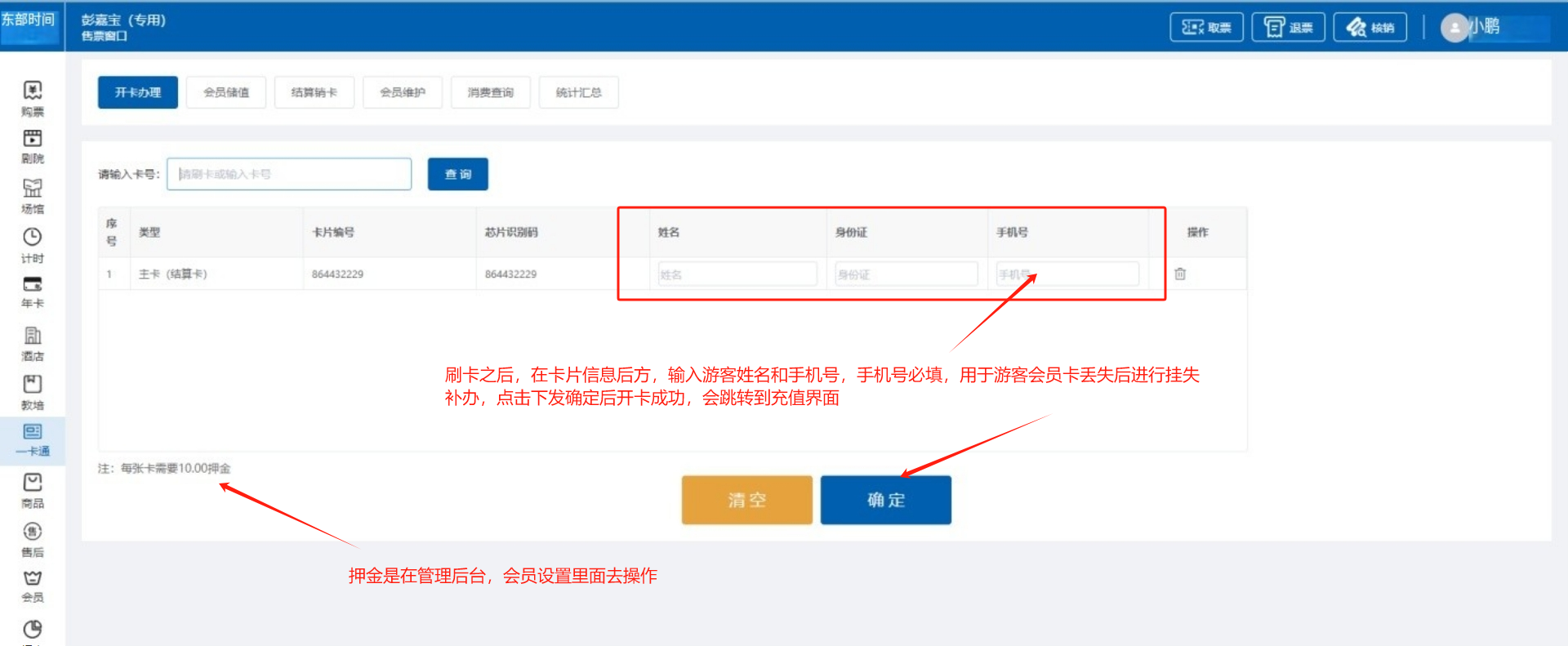Screen dimensions: 1568x646
Task: Open the 会员 member crown icon
Action: (x=32, y=586)
